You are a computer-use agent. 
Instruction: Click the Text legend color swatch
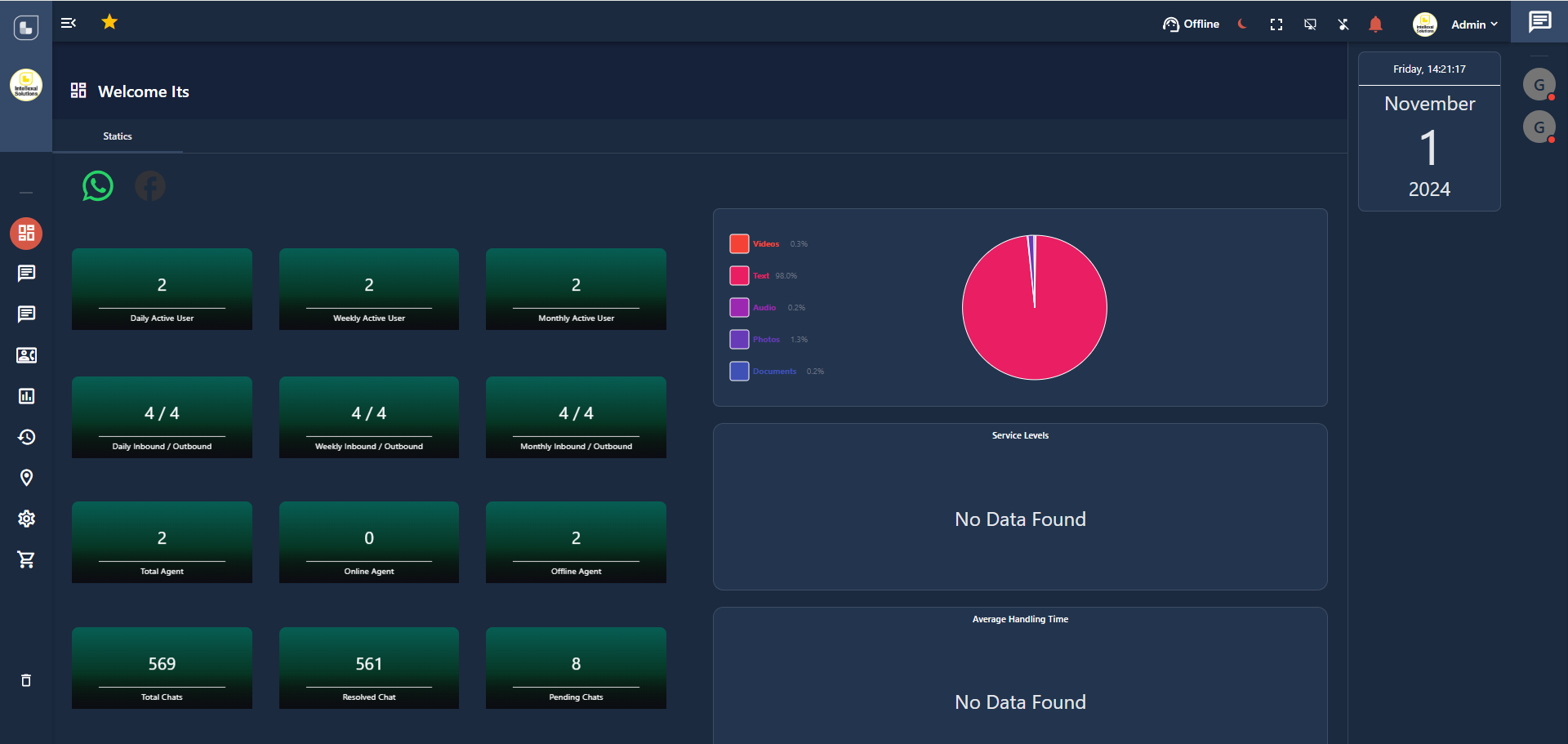[739, 276]
